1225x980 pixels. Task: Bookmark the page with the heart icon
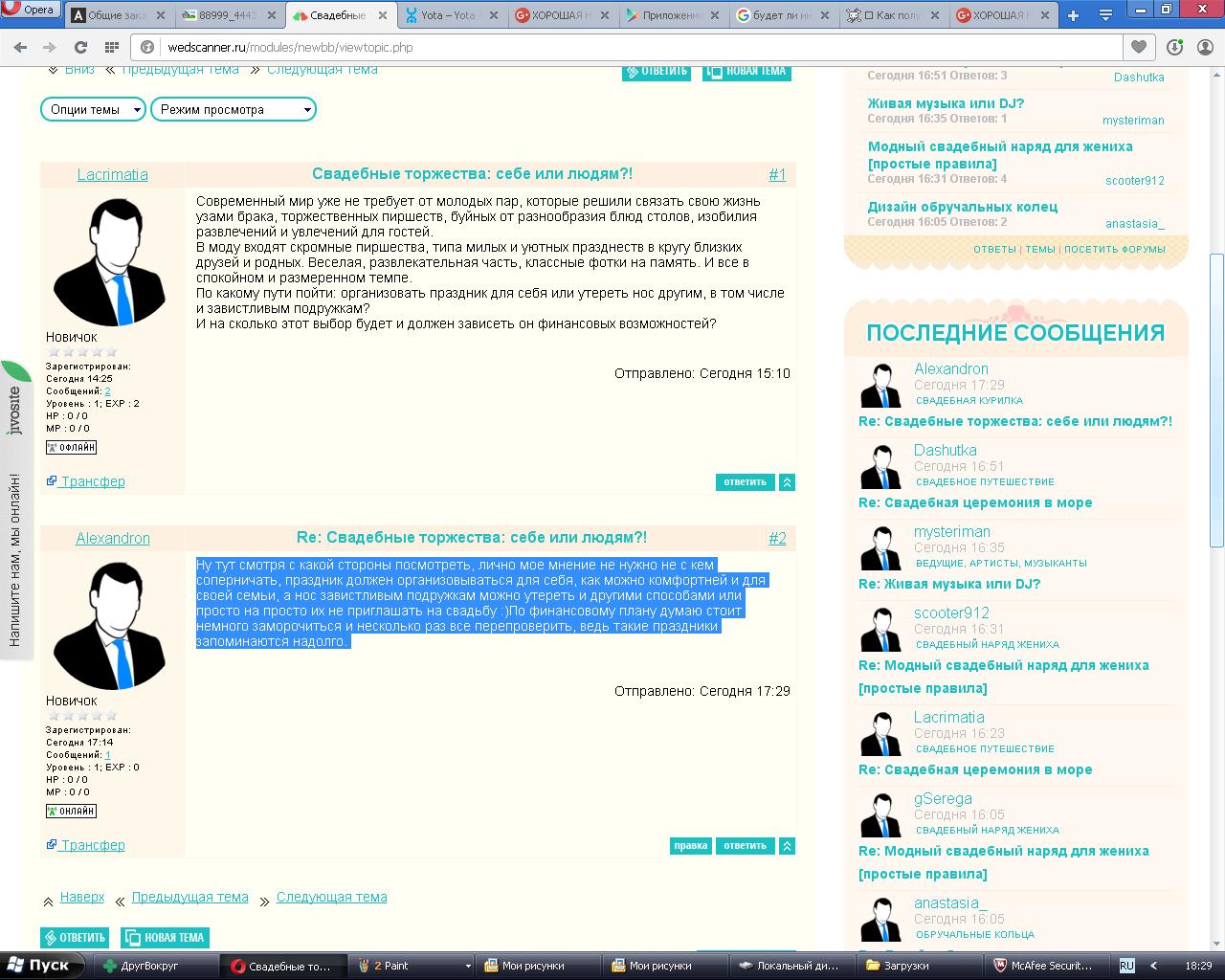point(1138,47)
